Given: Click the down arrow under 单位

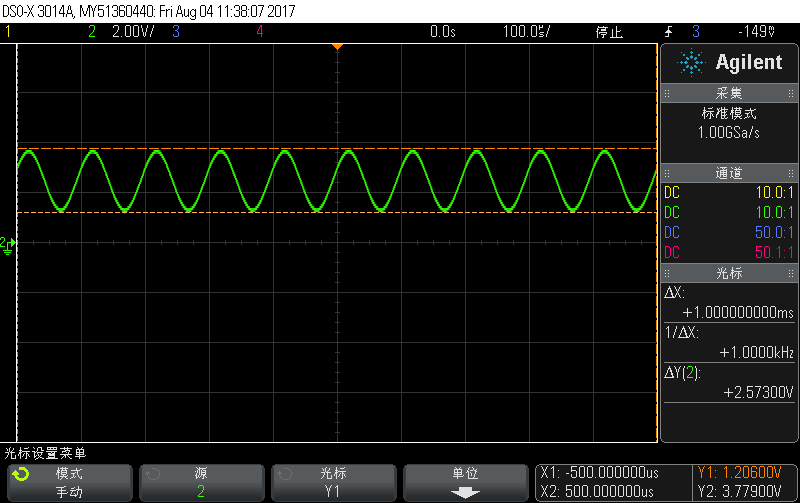Looking at the screenshot, I should 465,493.
